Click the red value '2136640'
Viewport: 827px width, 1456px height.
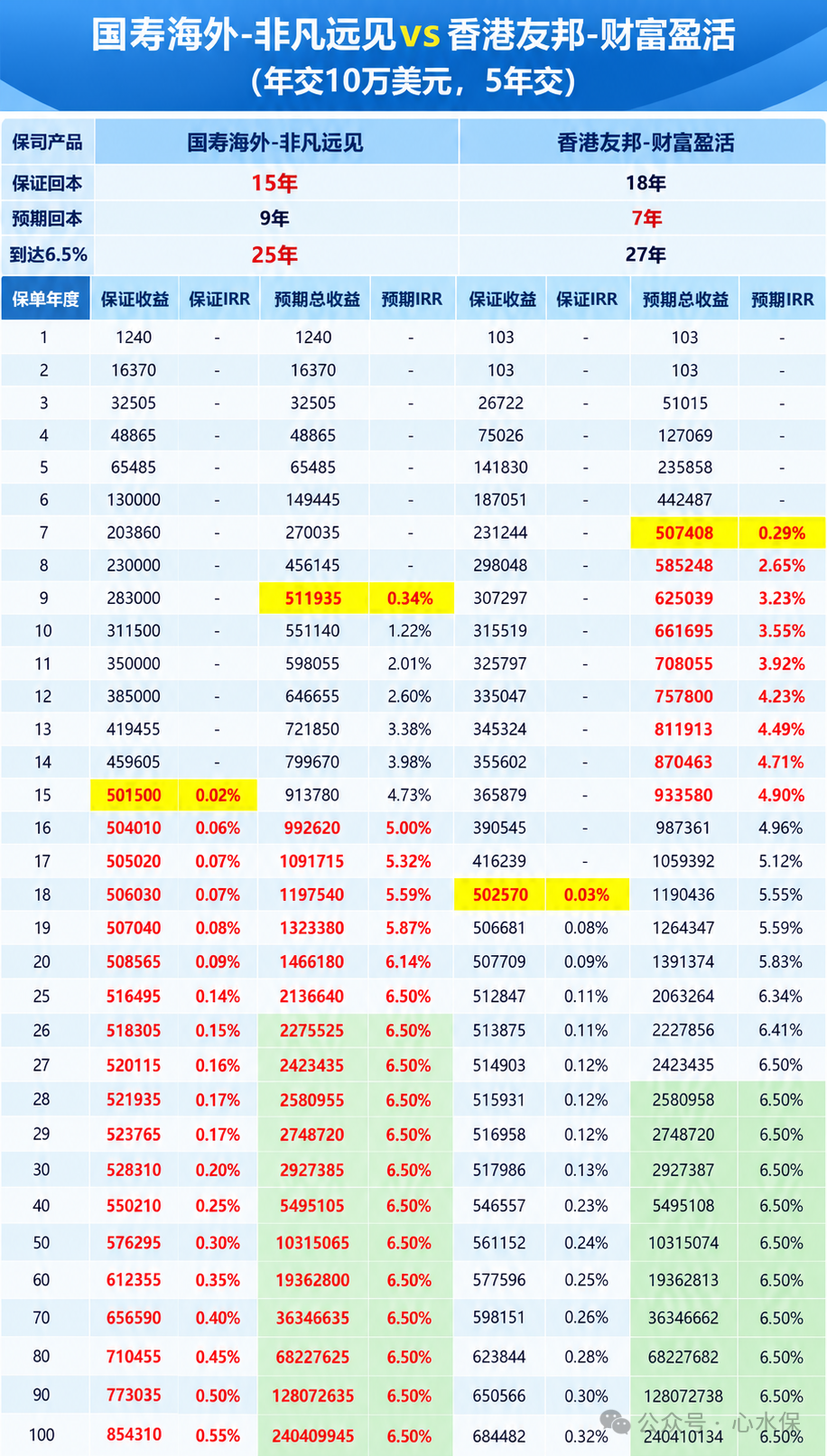[311, 997]
